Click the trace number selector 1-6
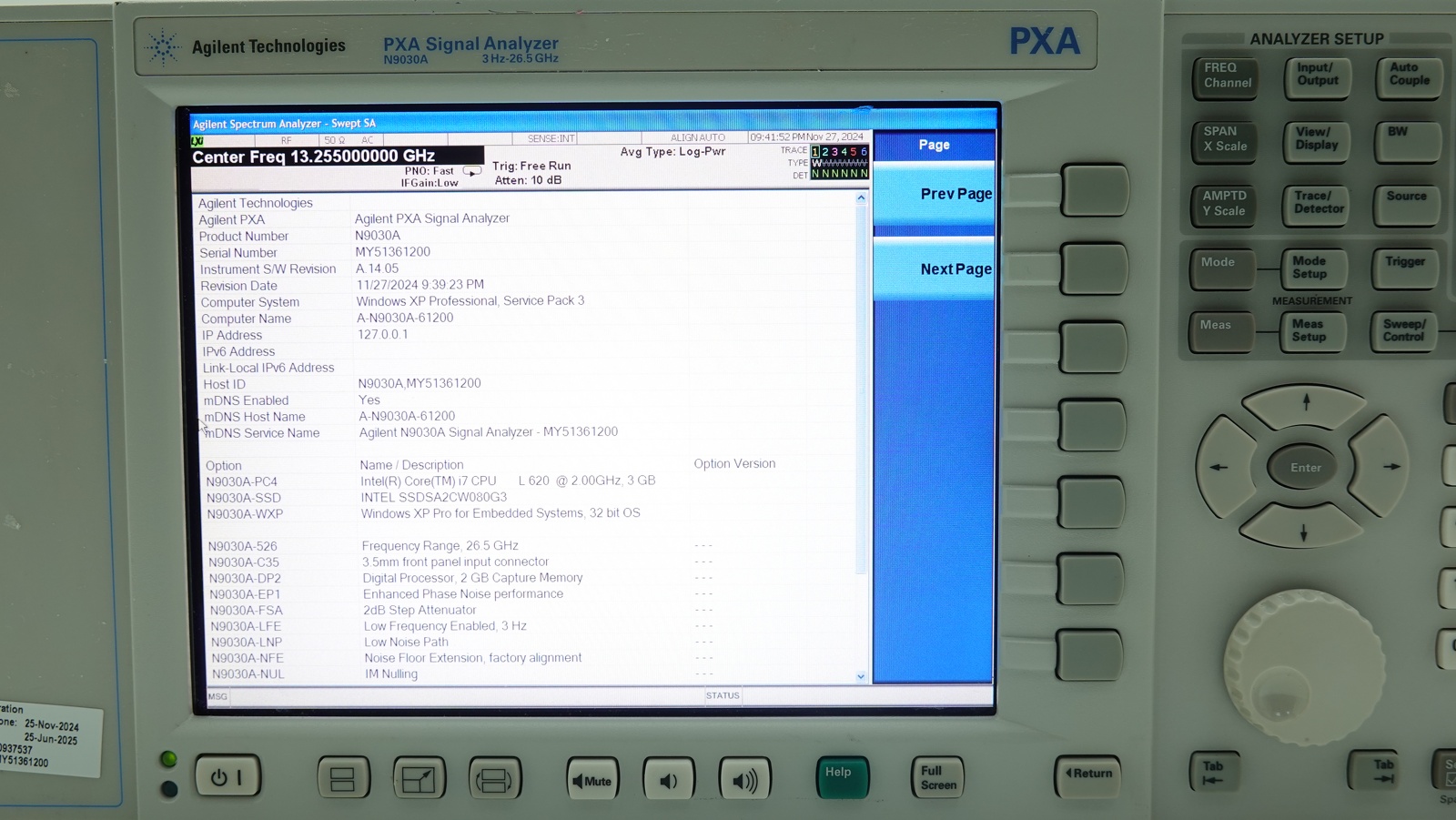This screenshot has width=1456, height=820. click(839, 152)
